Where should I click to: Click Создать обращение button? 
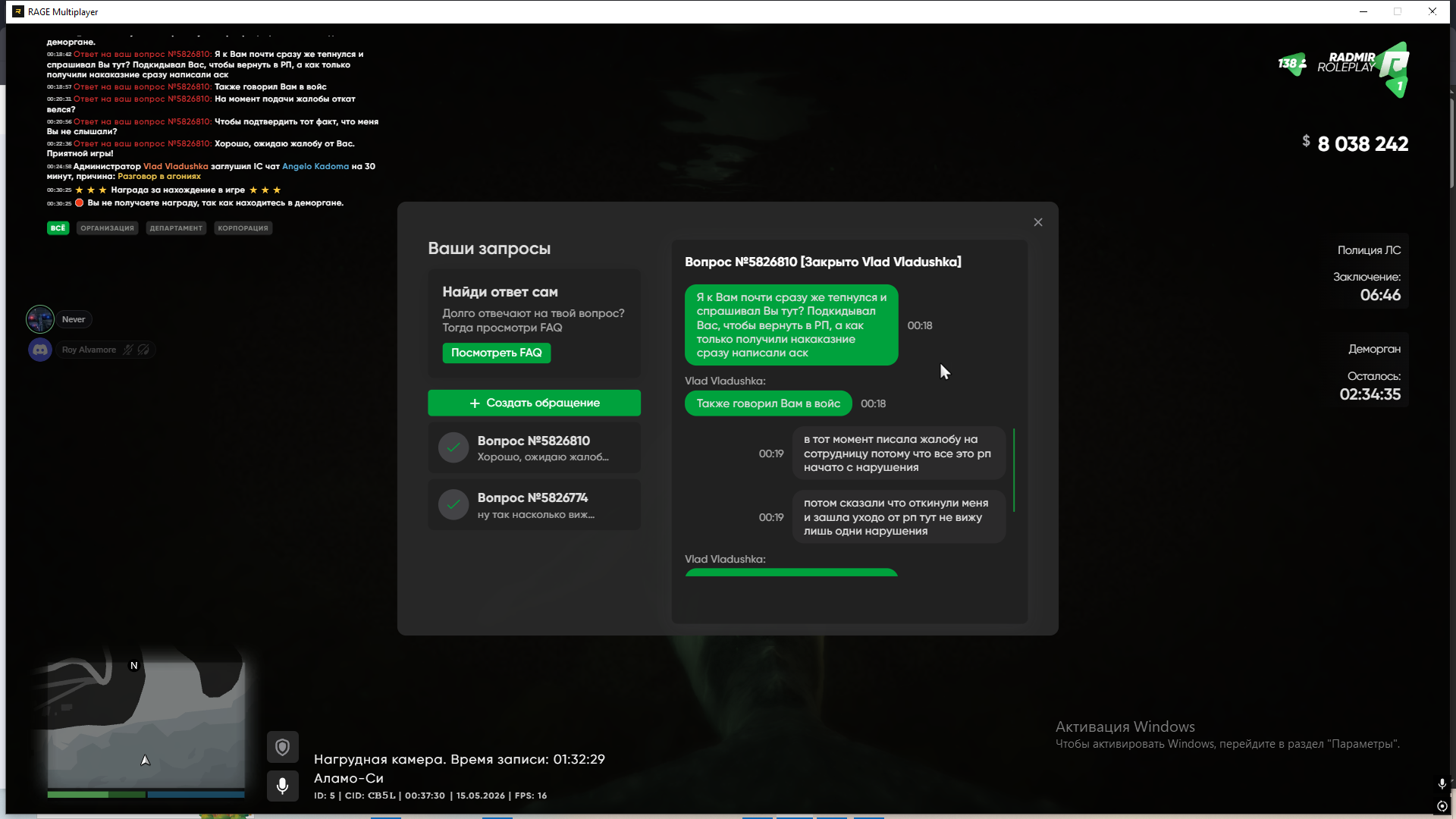coord(535,403)
